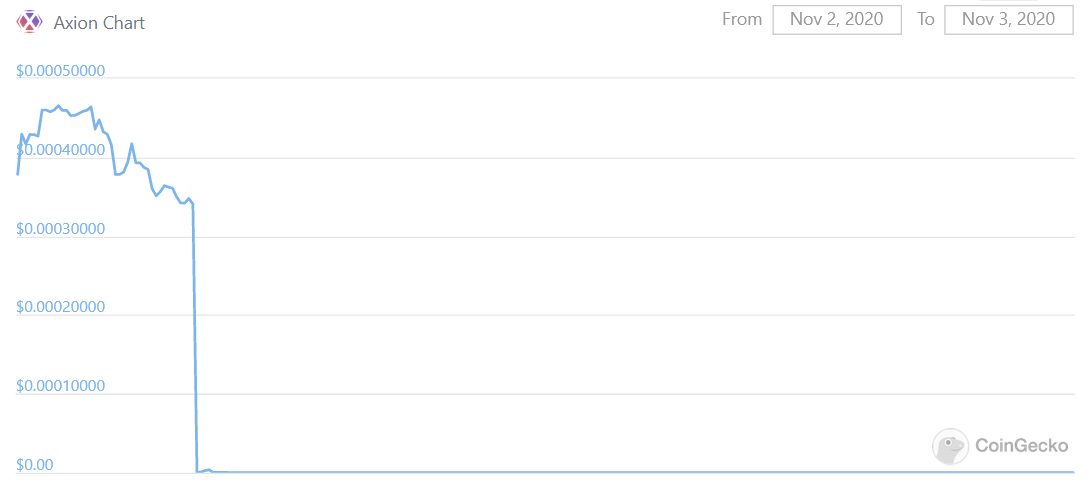
Task: Click the tiny bump right after the crash
Action: coord(208,469)
